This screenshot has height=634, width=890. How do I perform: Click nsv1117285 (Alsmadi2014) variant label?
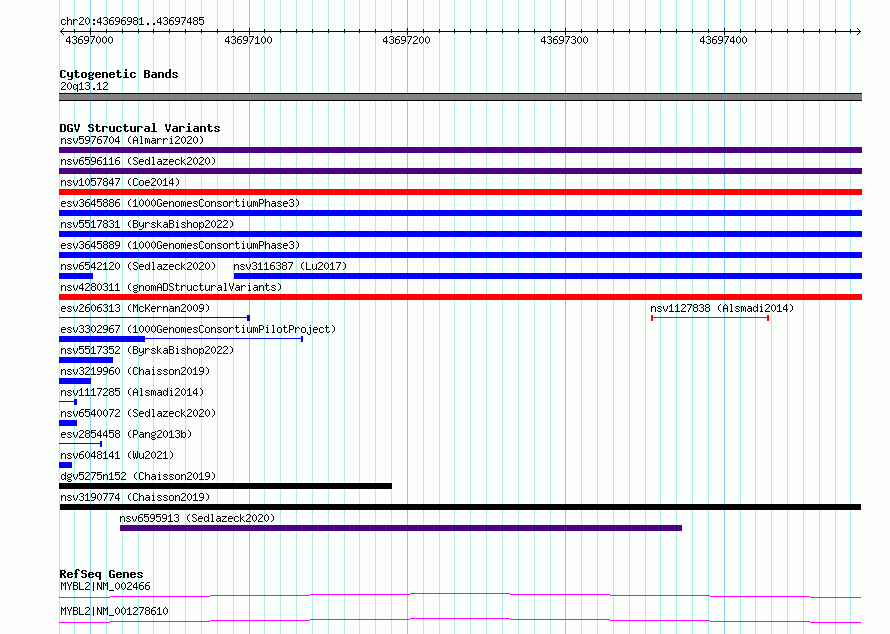click(x=132, y=392)
